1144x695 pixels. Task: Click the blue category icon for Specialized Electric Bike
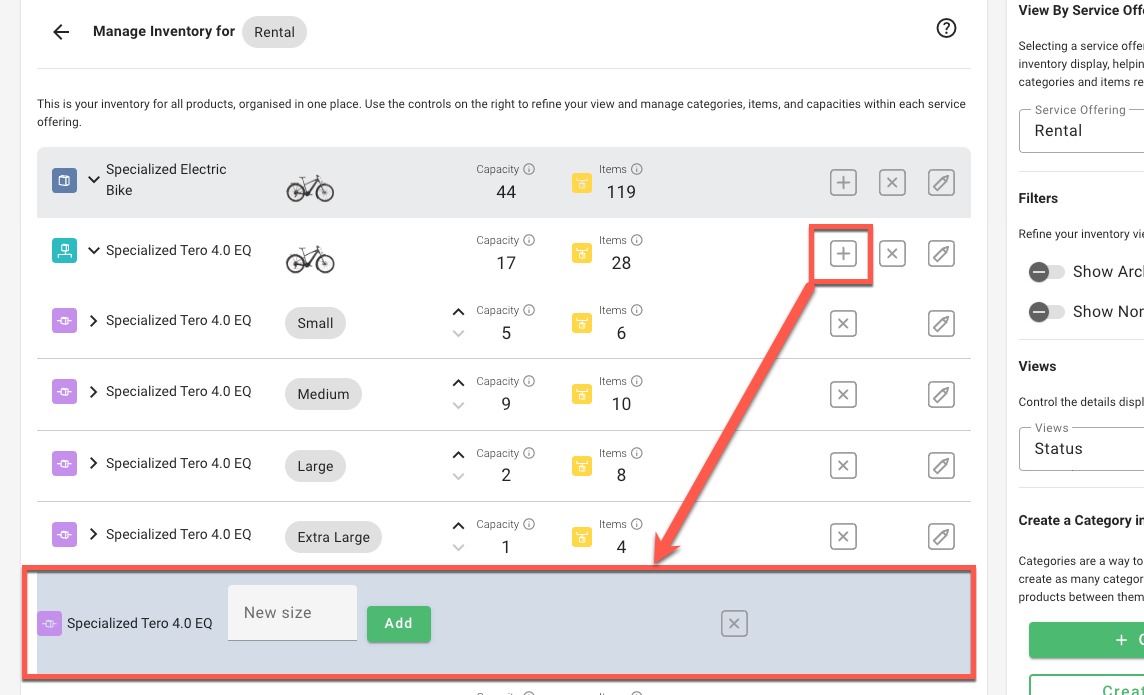coord(64,180)
